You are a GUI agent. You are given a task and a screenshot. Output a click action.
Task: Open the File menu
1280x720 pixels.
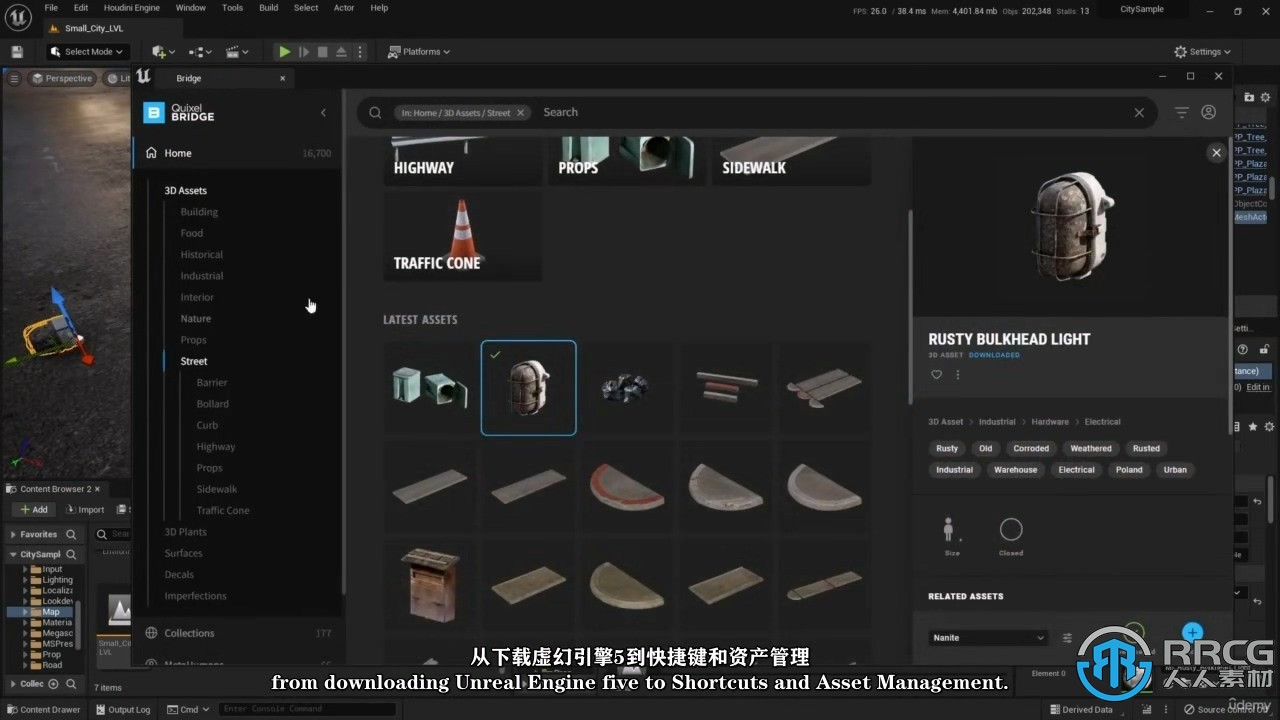pos(52,8)
